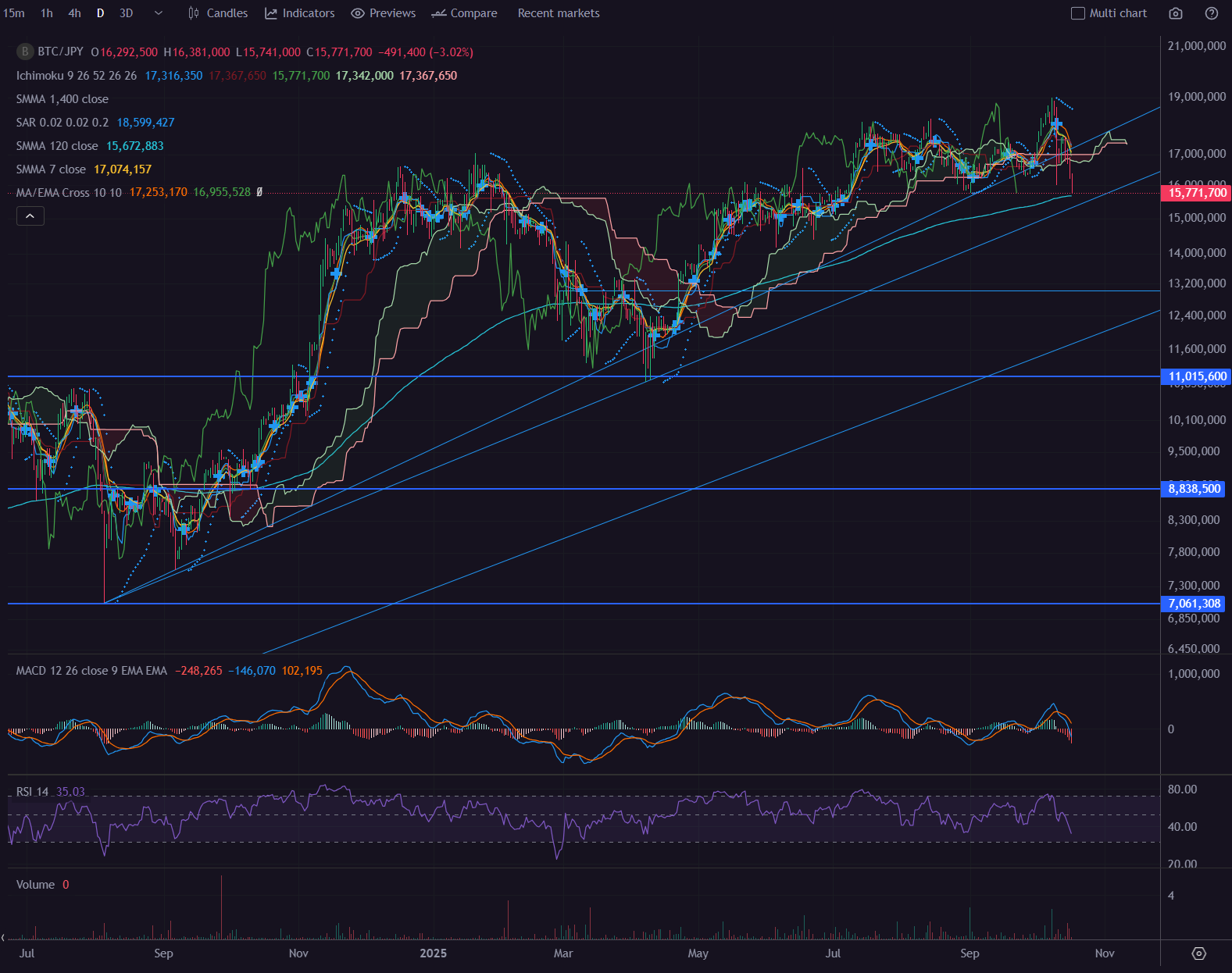1232x973 pixels.
Task: Click the BTC/JPY symbol badge icon
Action: [x=25, y=52]
